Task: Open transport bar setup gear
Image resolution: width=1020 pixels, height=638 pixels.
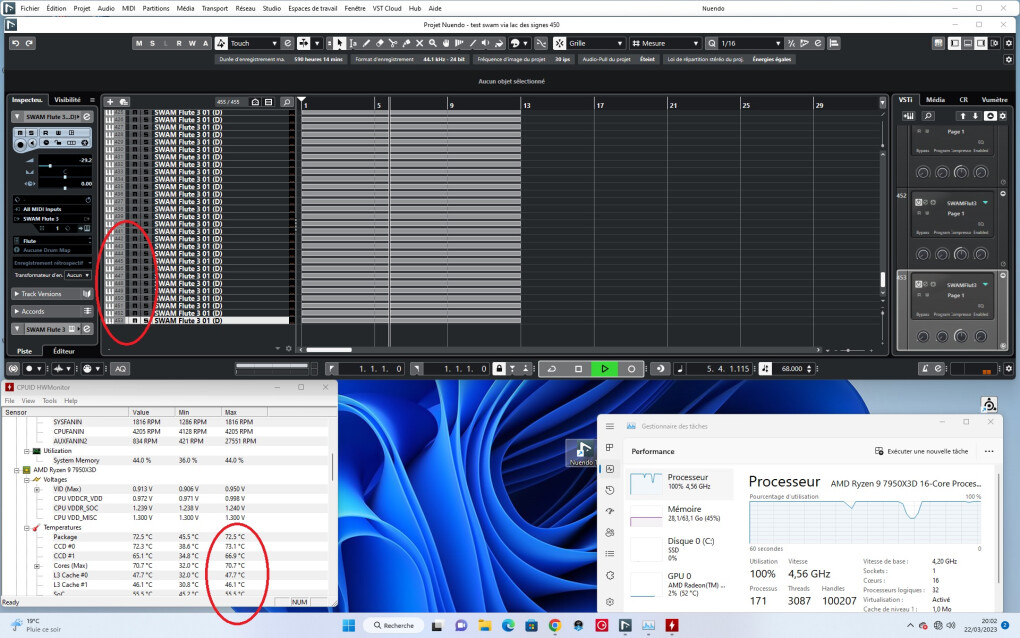Action: (1008, 369)
